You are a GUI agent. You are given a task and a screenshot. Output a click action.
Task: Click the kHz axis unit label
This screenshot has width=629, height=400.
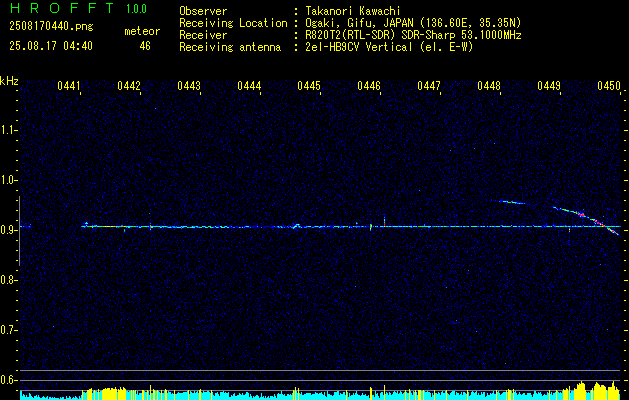tap(9, 81)
